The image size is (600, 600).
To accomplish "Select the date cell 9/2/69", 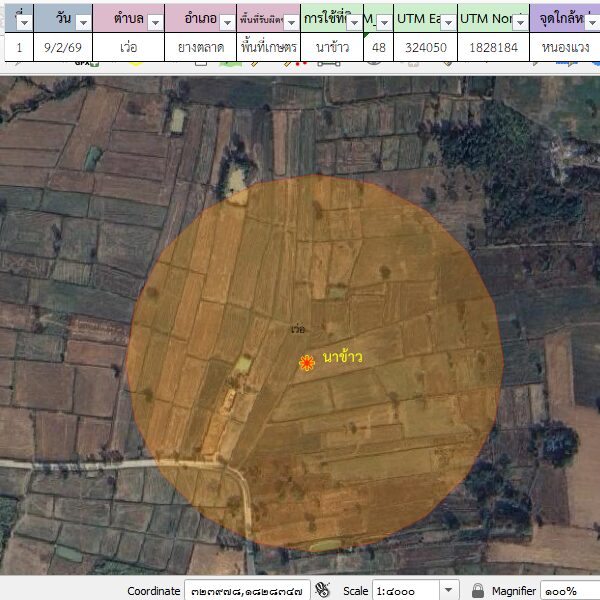I will 64,47.
